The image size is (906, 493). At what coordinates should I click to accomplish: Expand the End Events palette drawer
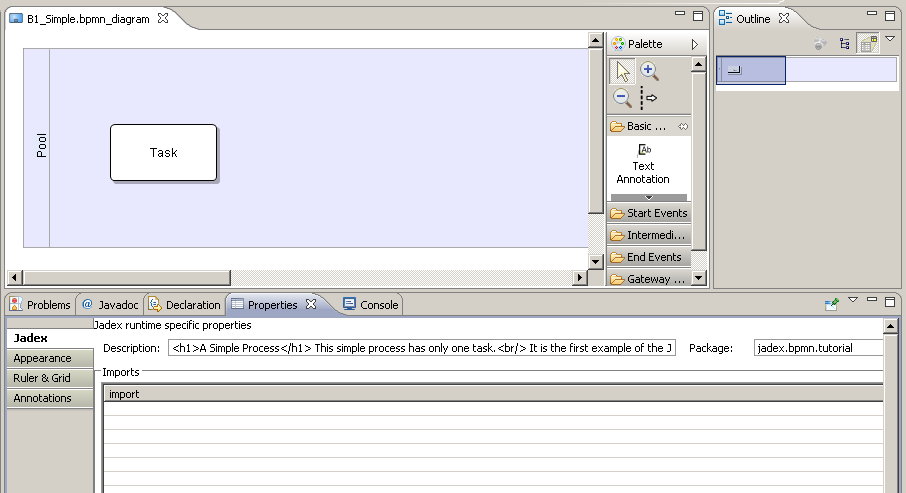(648, 257)
